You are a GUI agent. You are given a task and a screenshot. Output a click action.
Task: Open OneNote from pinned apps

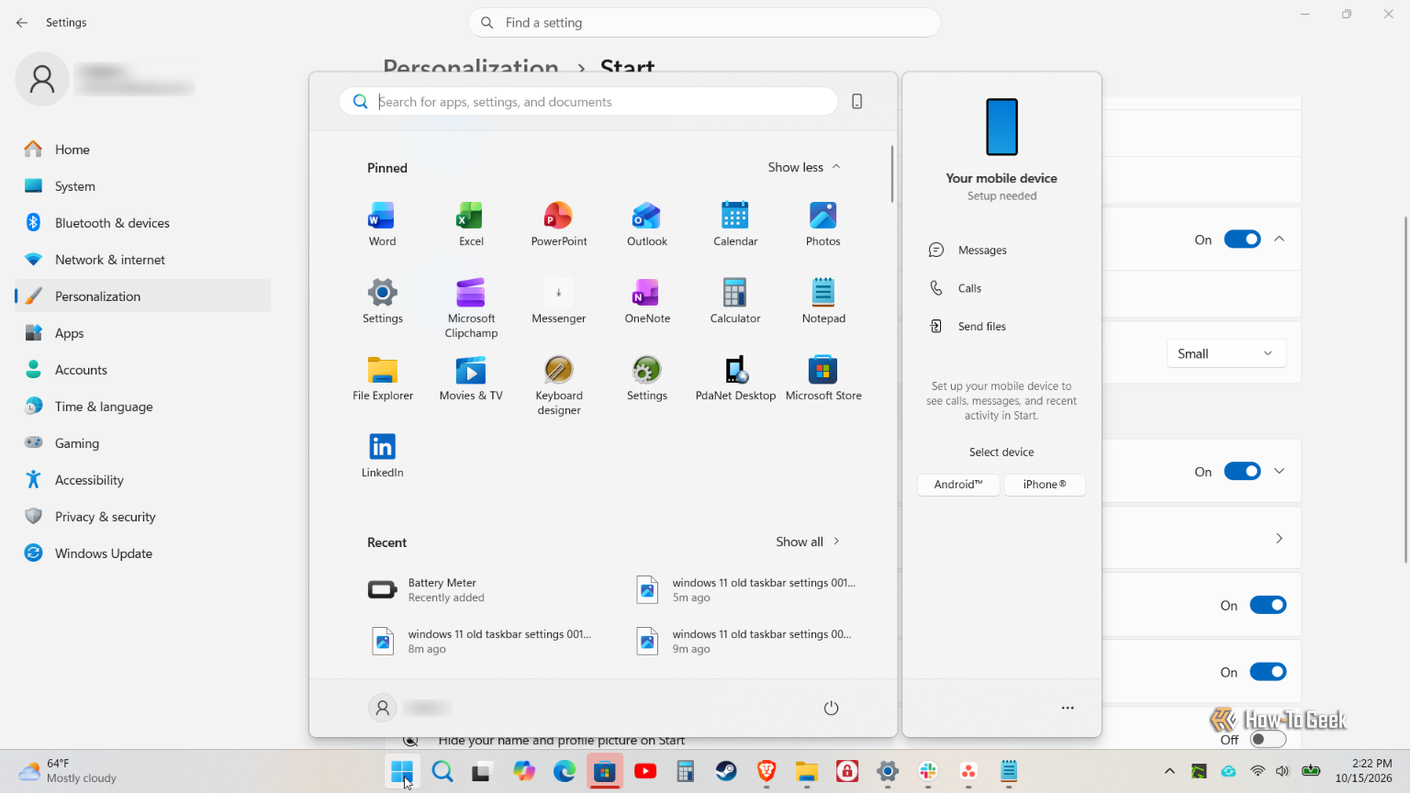(x=646, y=301)
